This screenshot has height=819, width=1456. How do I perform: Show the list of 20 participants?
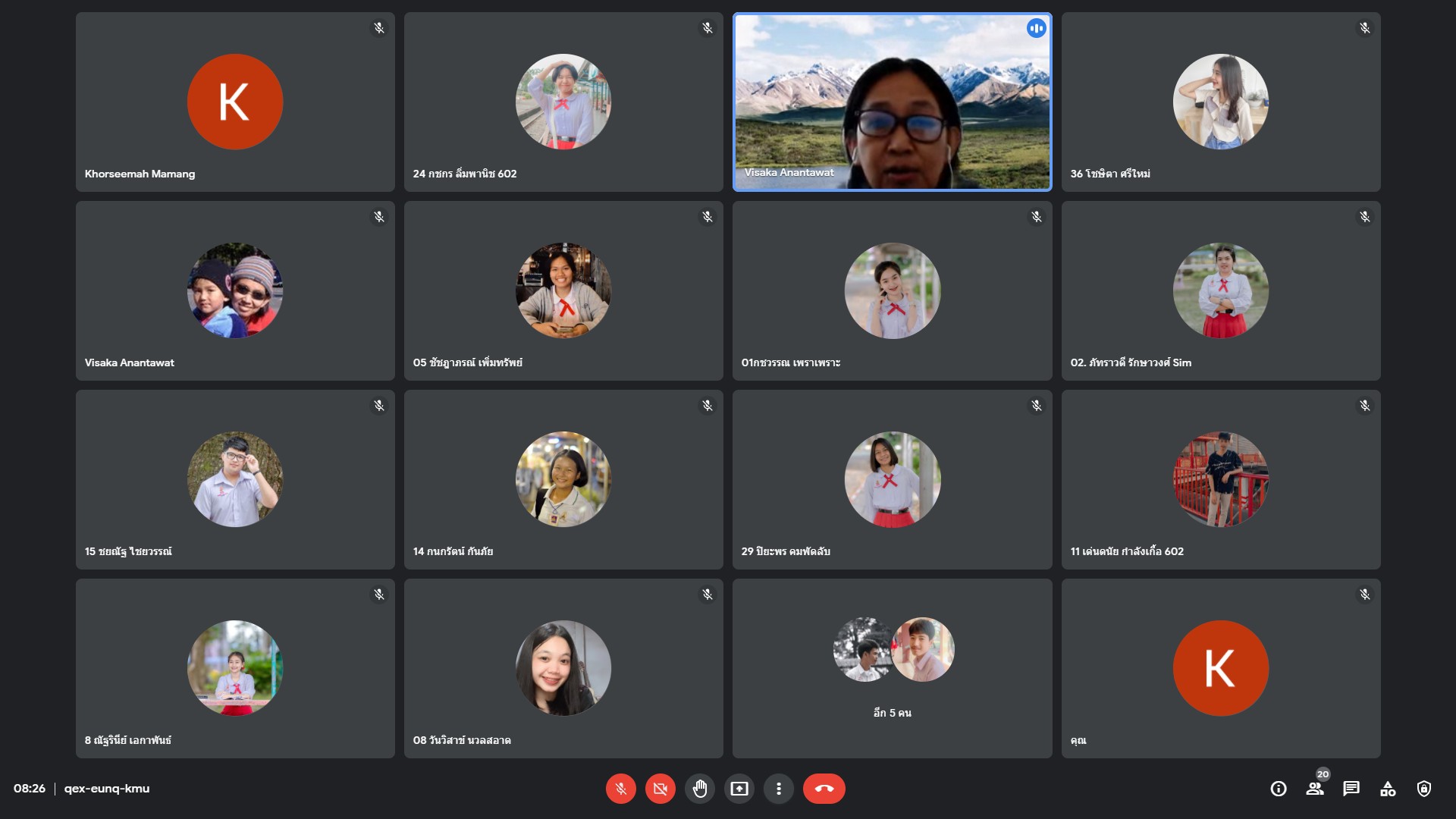coord(1315,789)
